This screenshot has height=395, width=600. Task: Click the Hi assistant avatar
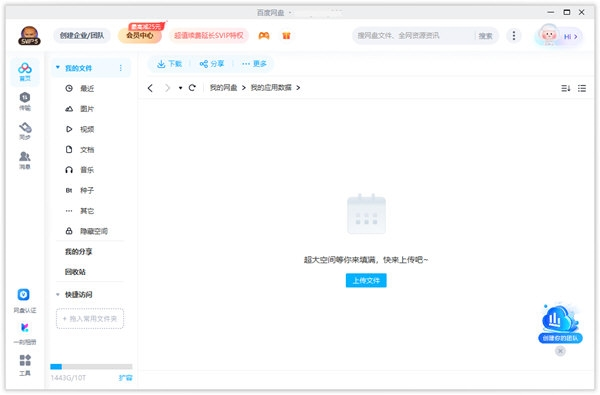[x=549, y=35]
